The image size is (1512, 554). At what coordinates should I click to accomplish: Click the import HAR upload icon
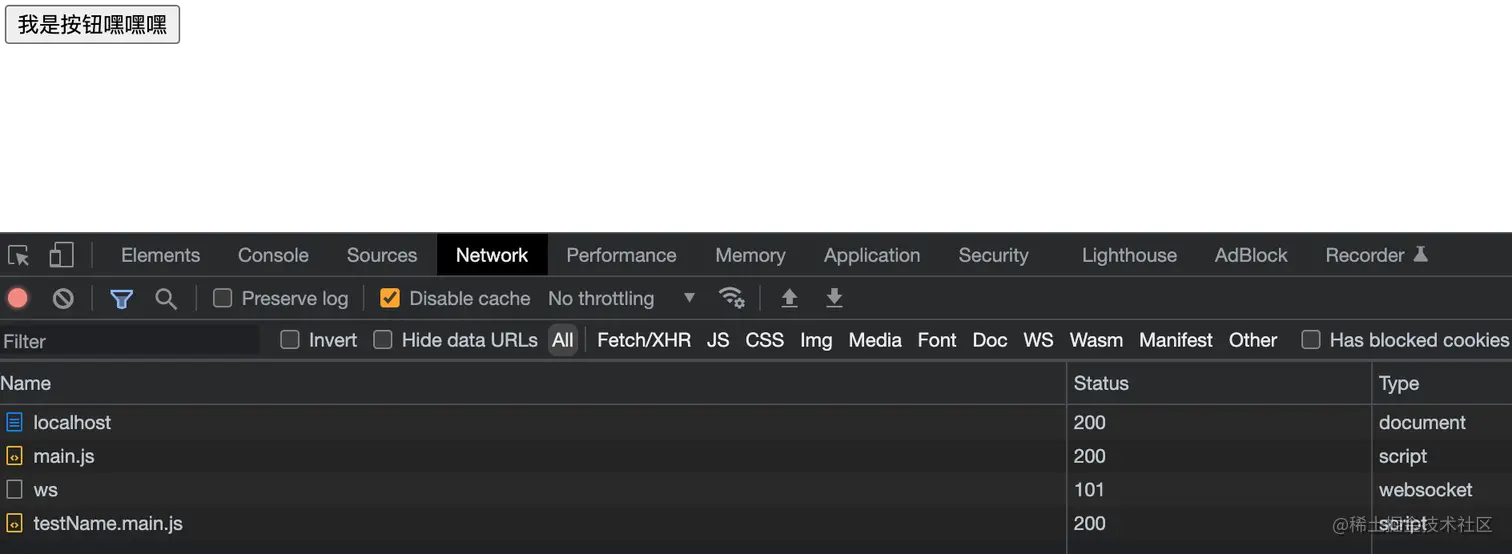click(x=790, y=298)
